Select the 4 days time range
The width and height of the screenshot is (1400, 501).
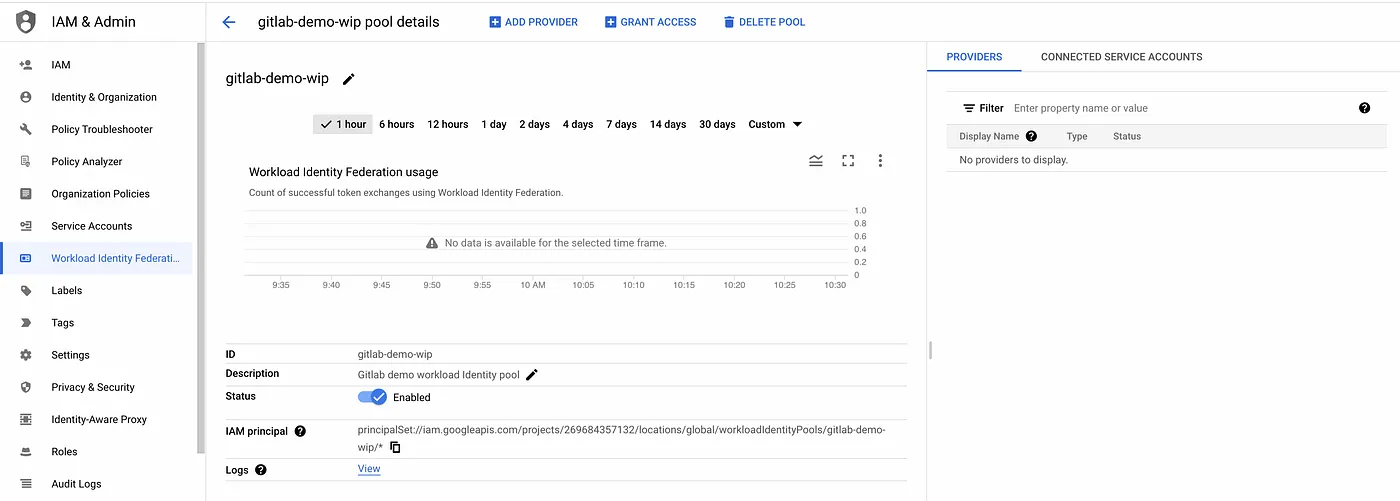pyautogui.click(x=577, y=124)
